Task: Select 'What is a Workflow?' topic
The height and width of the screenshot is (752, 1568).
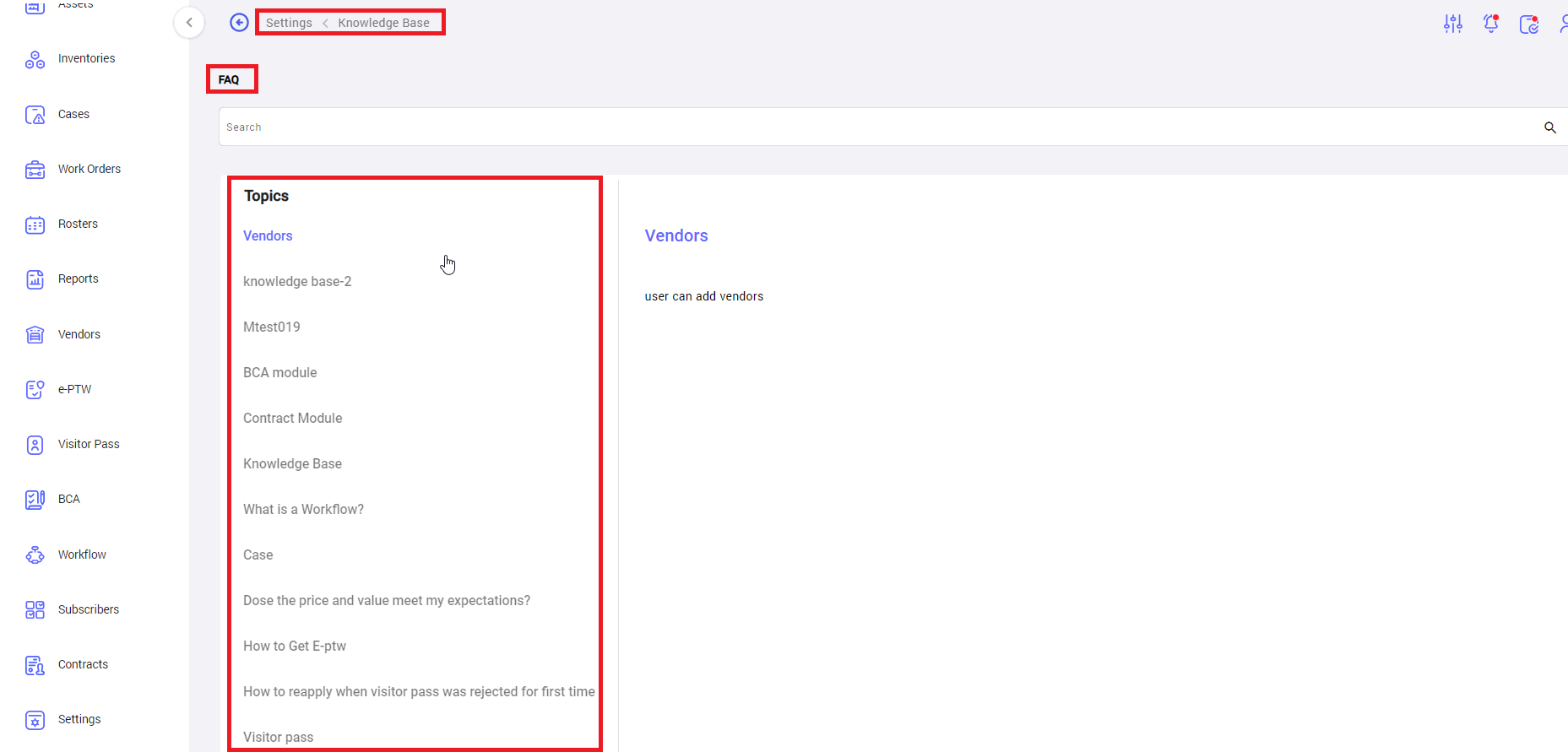Action: tap(303, 509)
